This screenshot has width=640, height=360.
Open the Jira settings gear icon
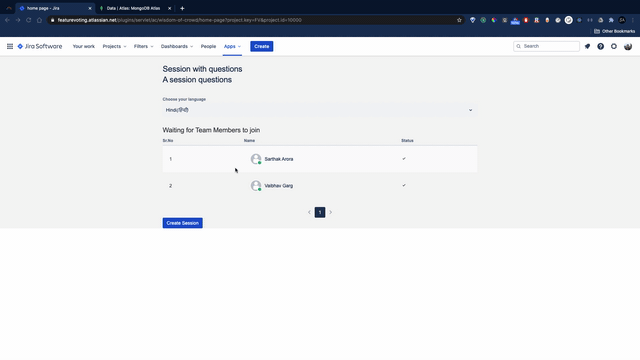click(x=614, y=47)
